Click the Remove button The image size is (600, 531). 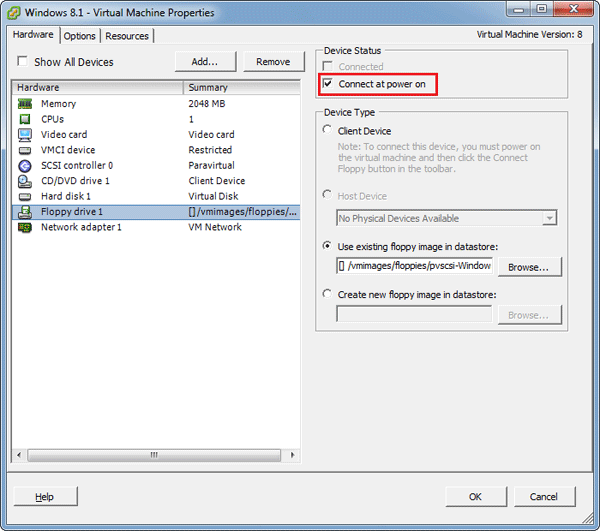pyautogui.click(x=274, y=62)
